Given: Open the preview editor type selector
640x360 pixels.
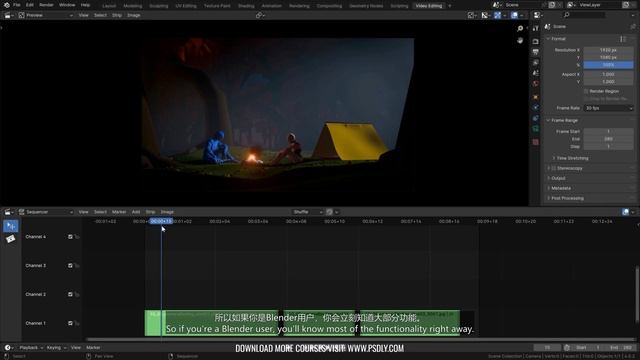Looking at the screenshot, I should click(9, 15).
